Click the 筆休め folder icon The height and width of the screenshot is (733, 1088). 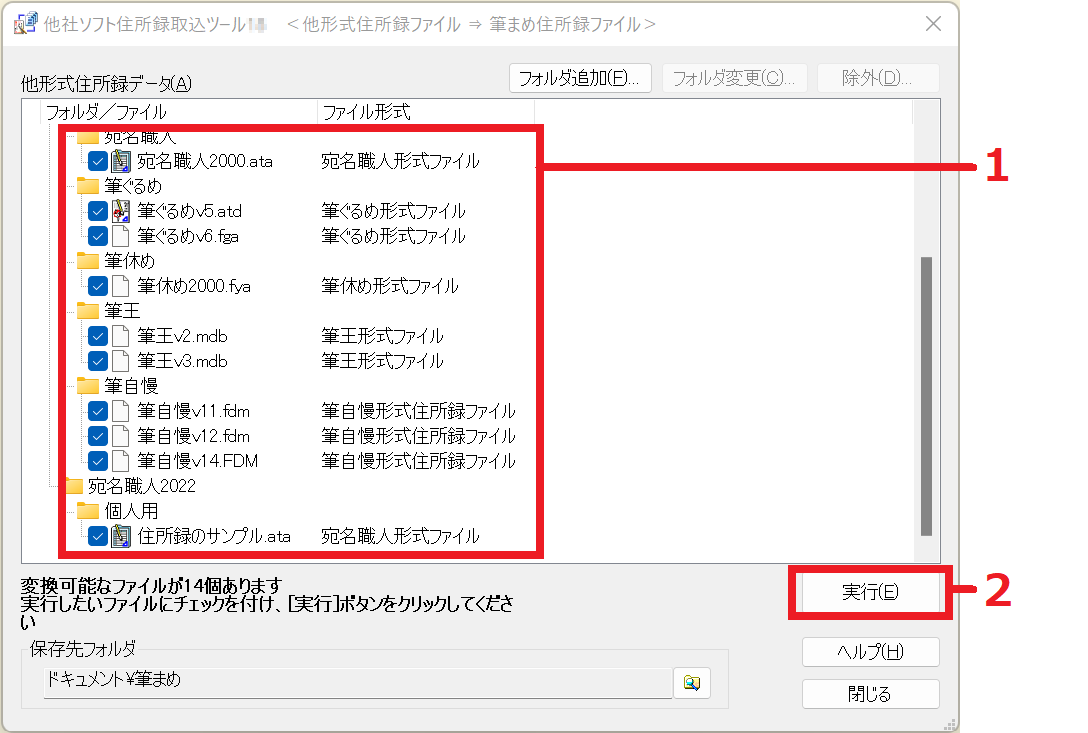point(88,260)
